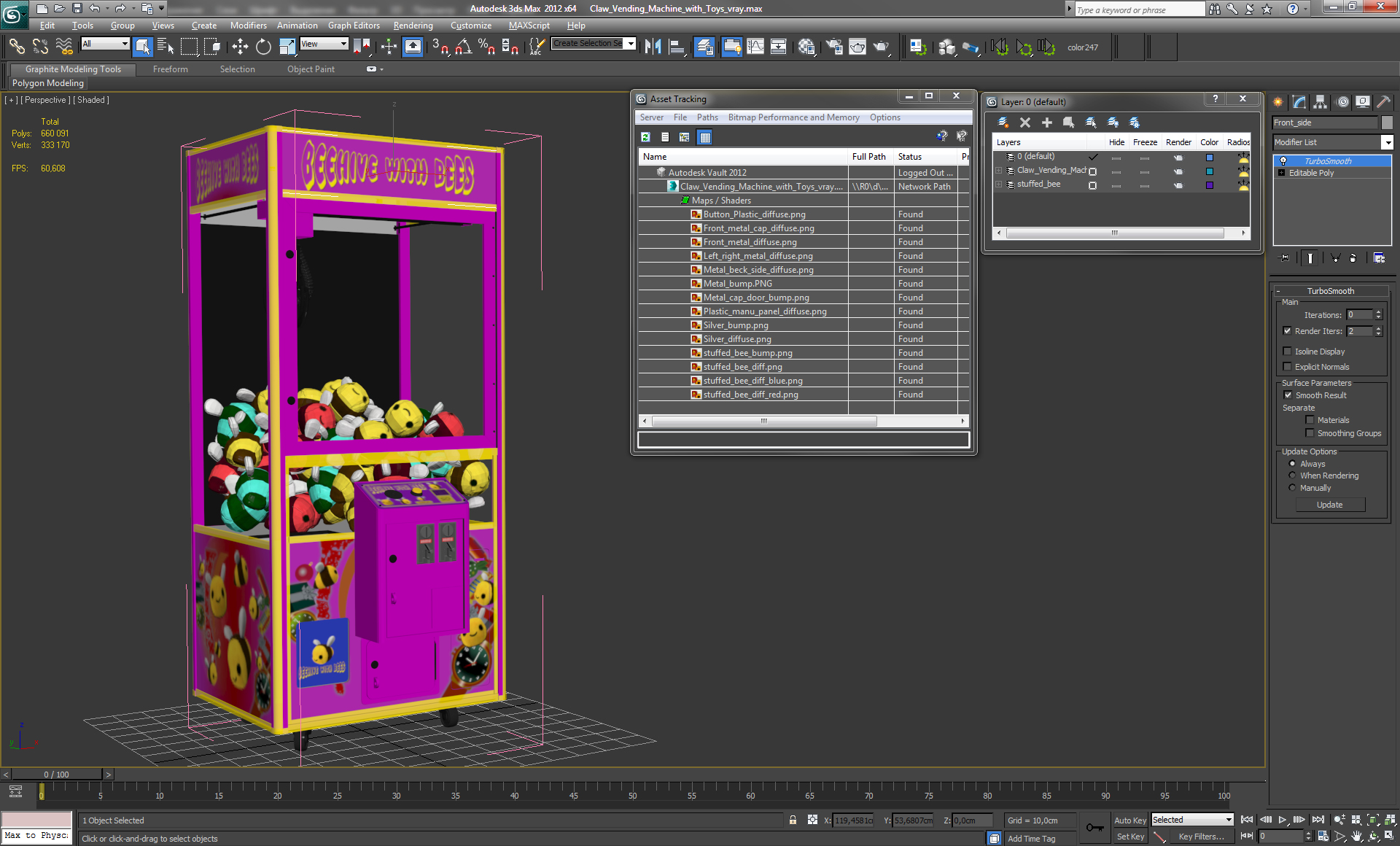Open the Material Editor from the toolbar
The width and height of the screenshot is (1400, 846).
(x=806, y=47)
